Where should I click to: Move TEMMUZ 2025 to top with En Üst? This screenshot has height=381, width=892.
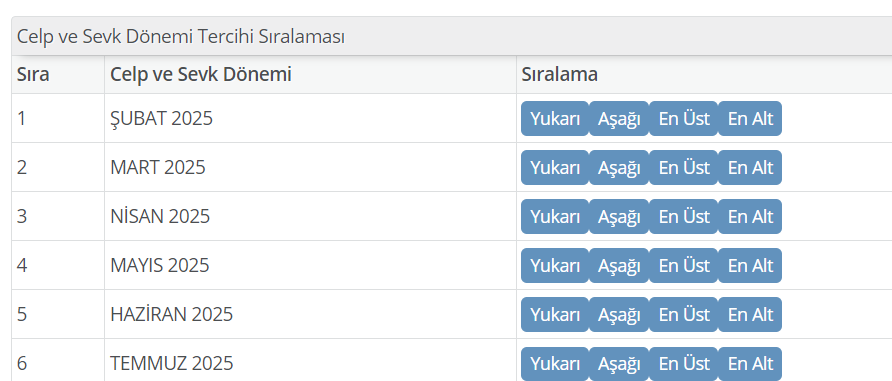click(x=684, y=363)
